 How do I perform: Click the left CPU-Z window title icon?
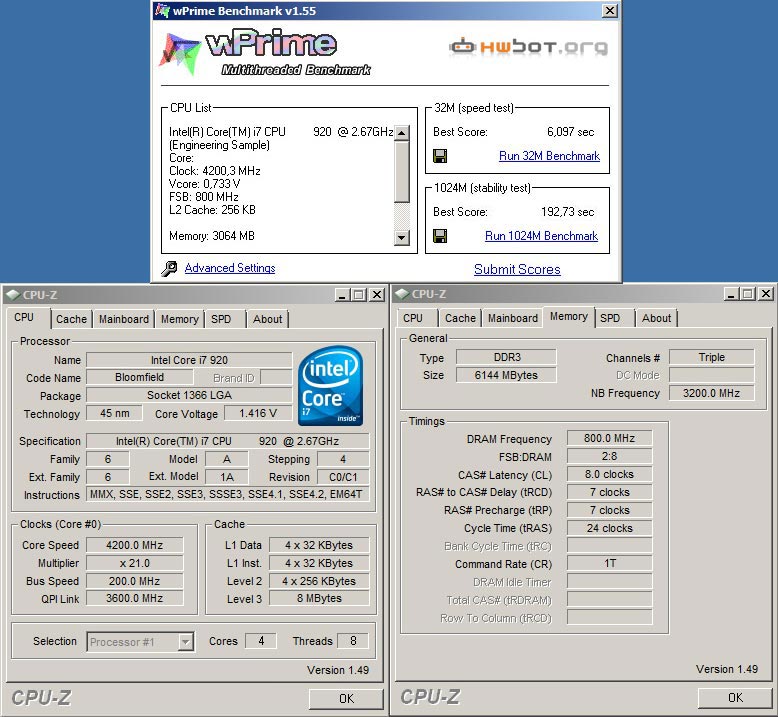[x=13, y=295]
